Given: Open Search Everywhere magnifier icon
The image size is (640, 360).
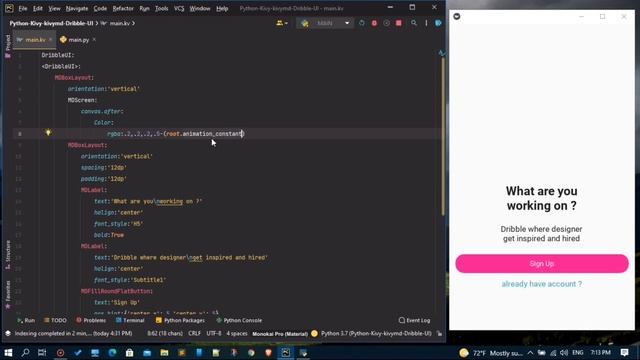Looking at the screenshot, I should [x=414, y=23].
